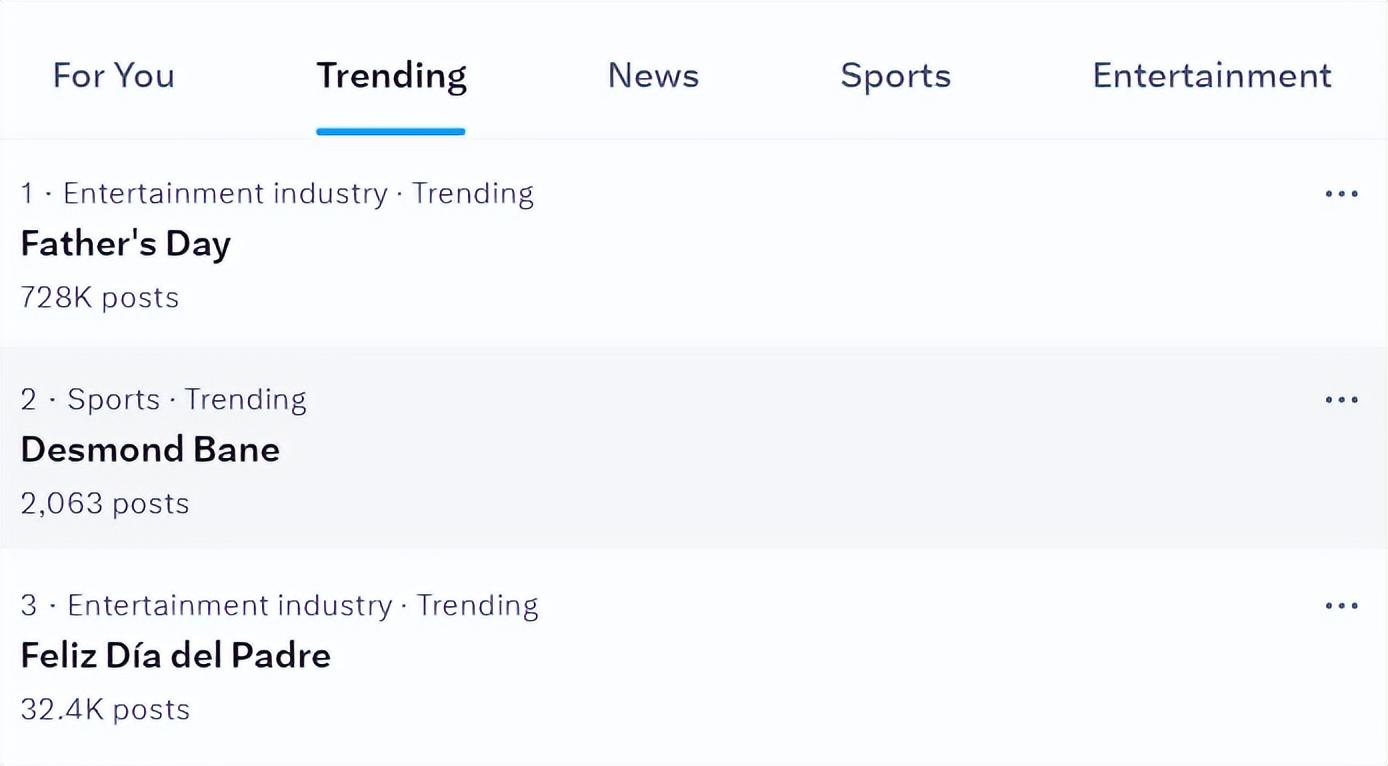Open the Feliz Día del Padre topic
1388x766 pixels.
175,656
